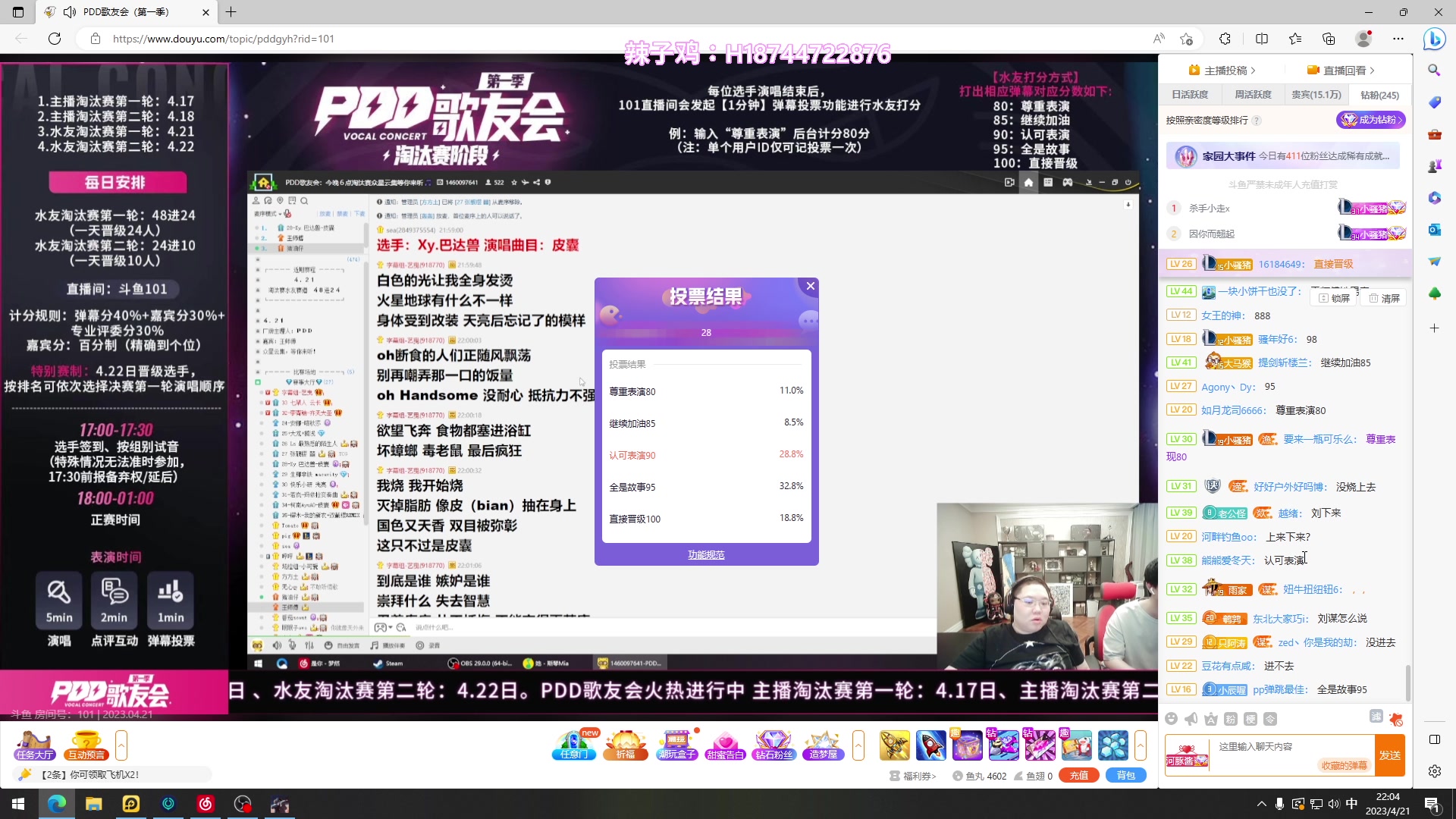This screenshot has height=819, width=1456.
Task: Refresh the douyu page
Action: 55,39
